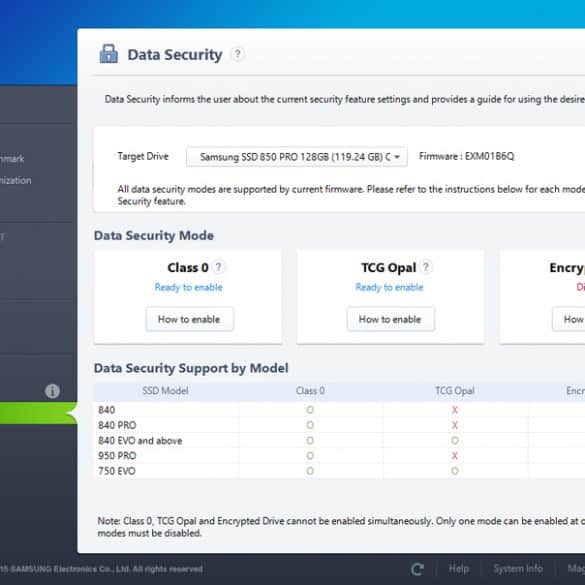
Task: Click How to enable under Class 0
Action: click(x=190, y=319)
